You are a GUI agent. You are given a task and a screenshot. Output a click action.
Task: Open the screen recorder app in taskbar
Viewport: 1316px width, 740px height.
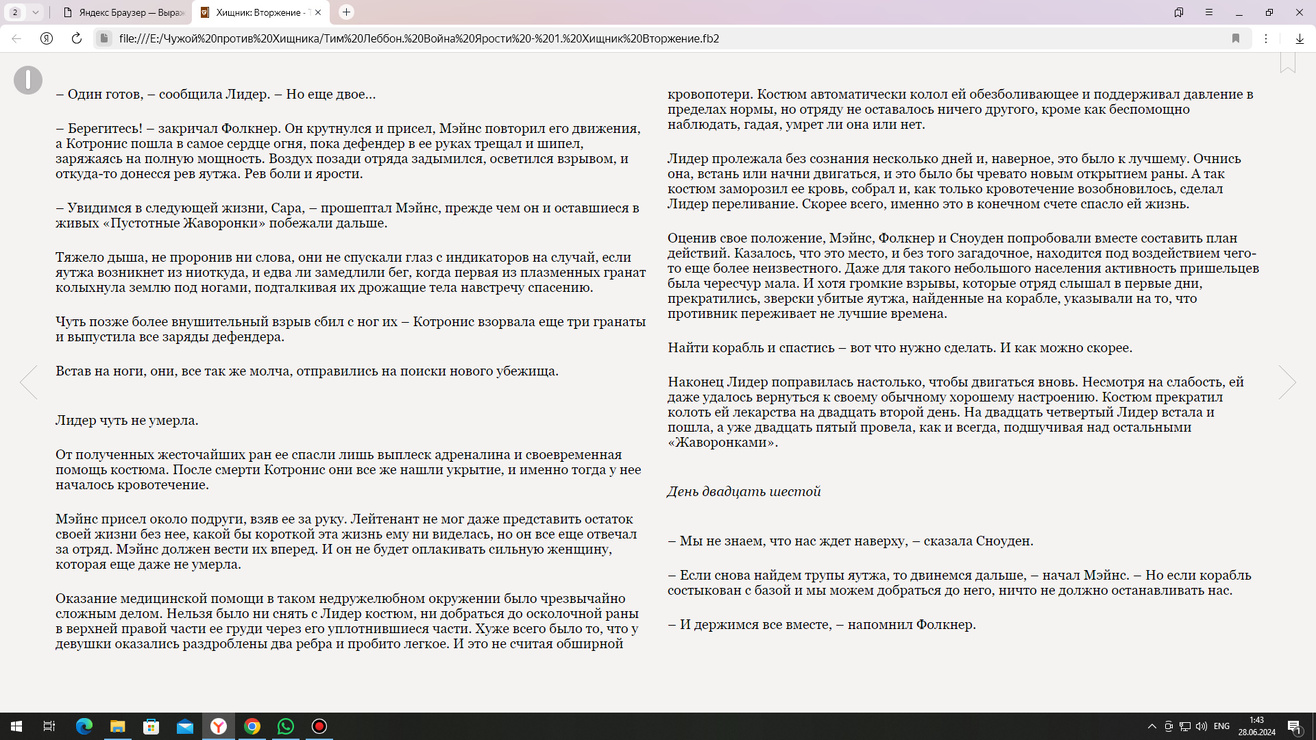[320, 726]
